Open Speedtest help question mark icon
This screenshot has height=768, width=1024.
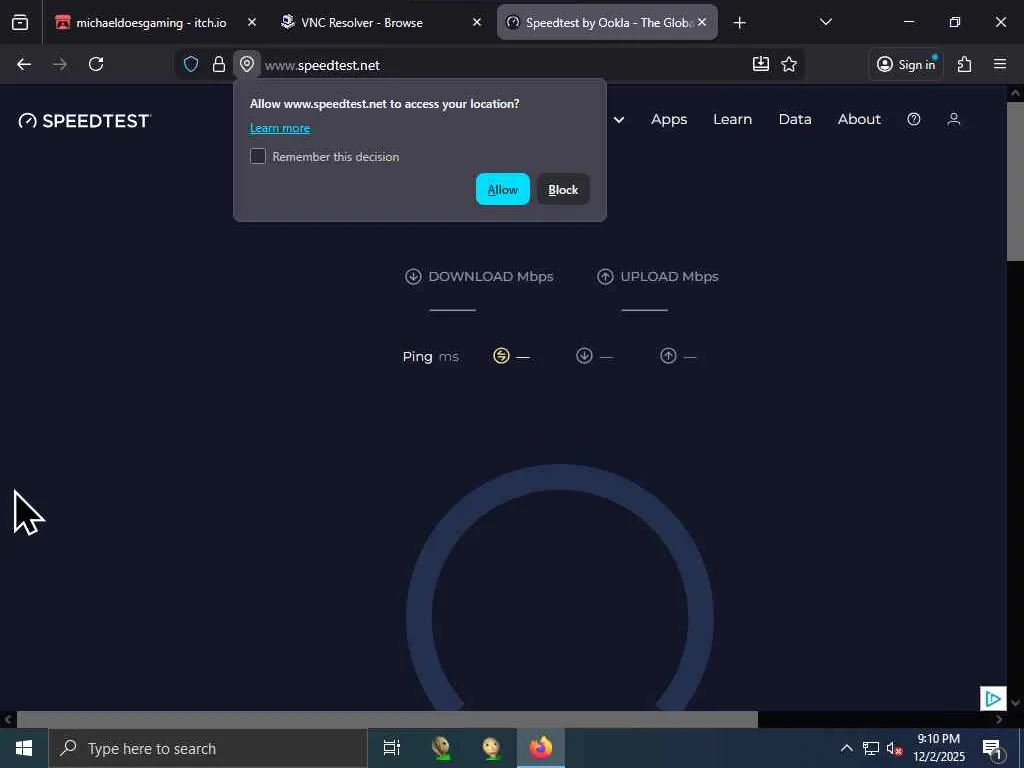pos(914,119)
